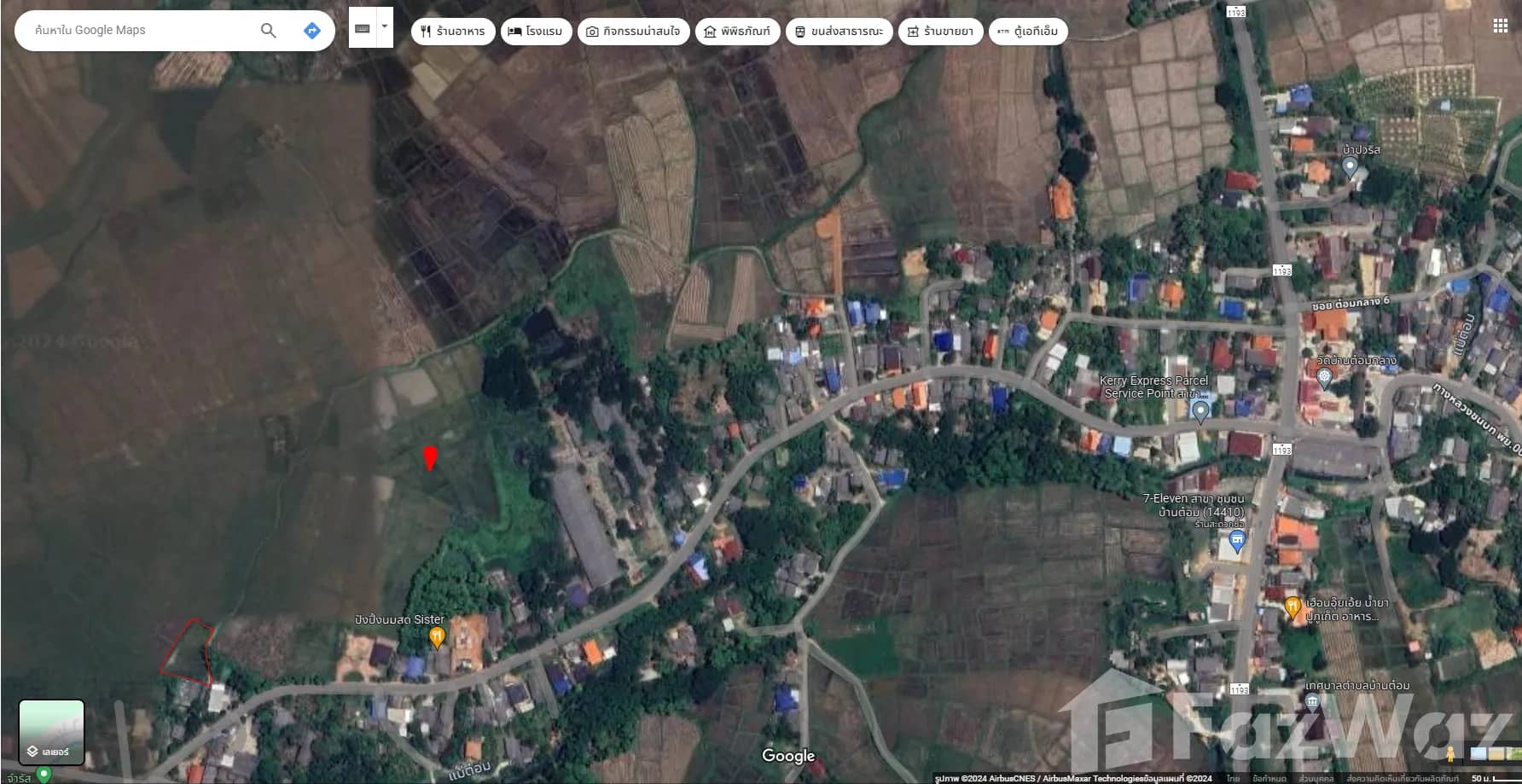Select the พิพิธภัณฑ์ (museums) chip

[x=737, y=32]
